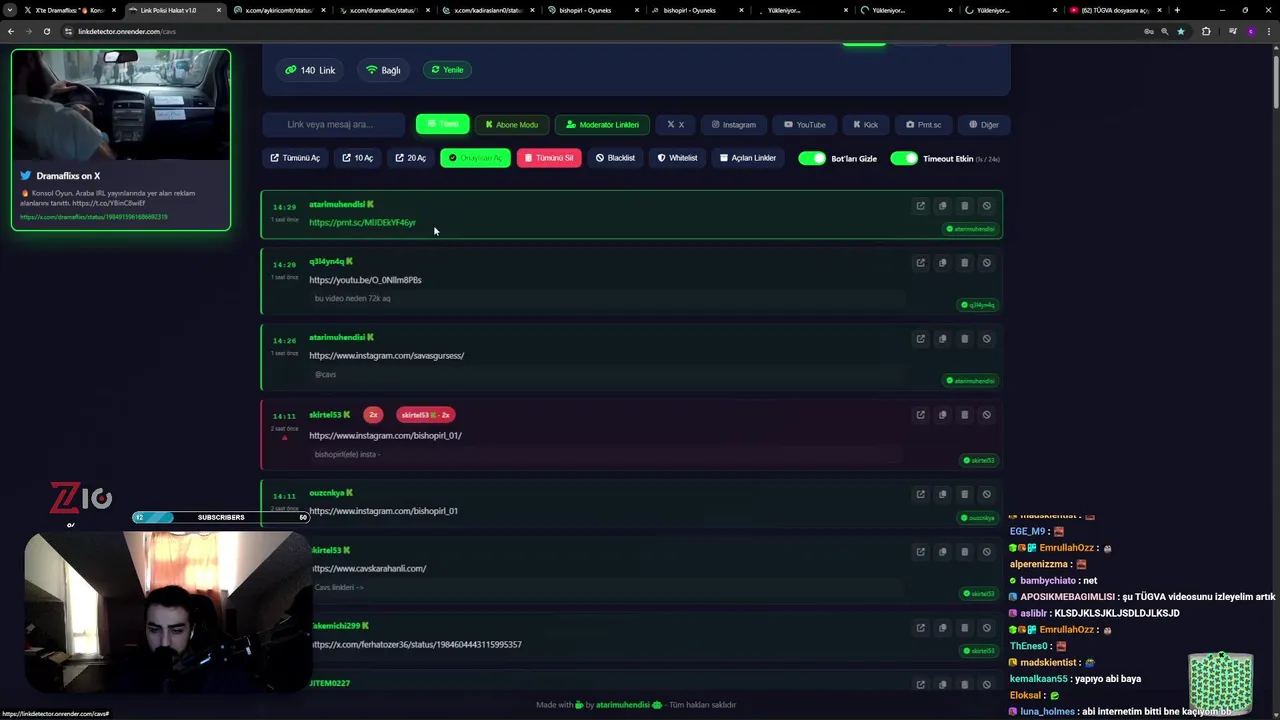Focus the Link veya mesaj ara search field
The image size is (1280, 720).
pos(334,125)
